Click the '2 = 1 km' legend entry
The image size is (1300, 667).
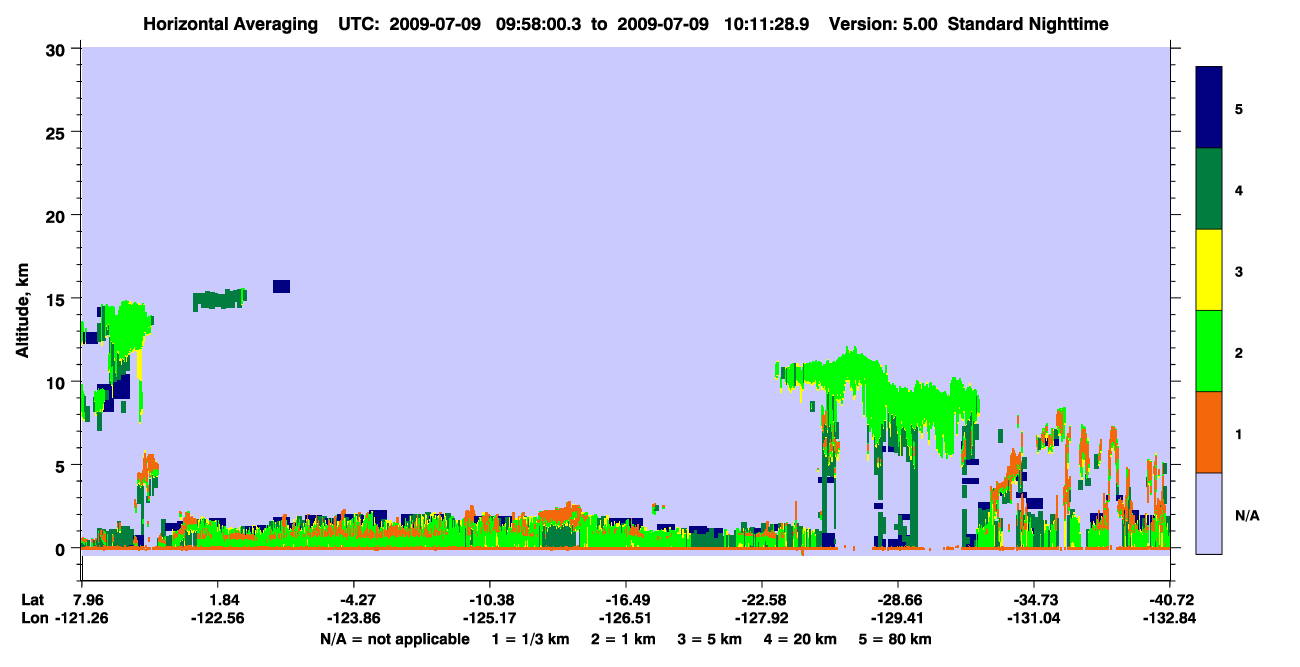pyautogui.click(x=622, y=639)
